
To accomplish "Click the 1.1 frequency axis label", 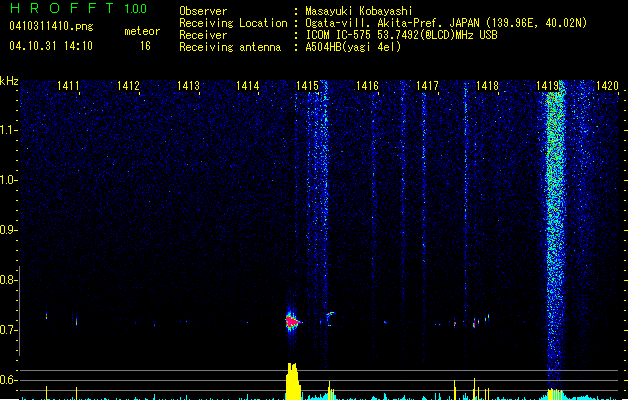I will pos(8,130).
